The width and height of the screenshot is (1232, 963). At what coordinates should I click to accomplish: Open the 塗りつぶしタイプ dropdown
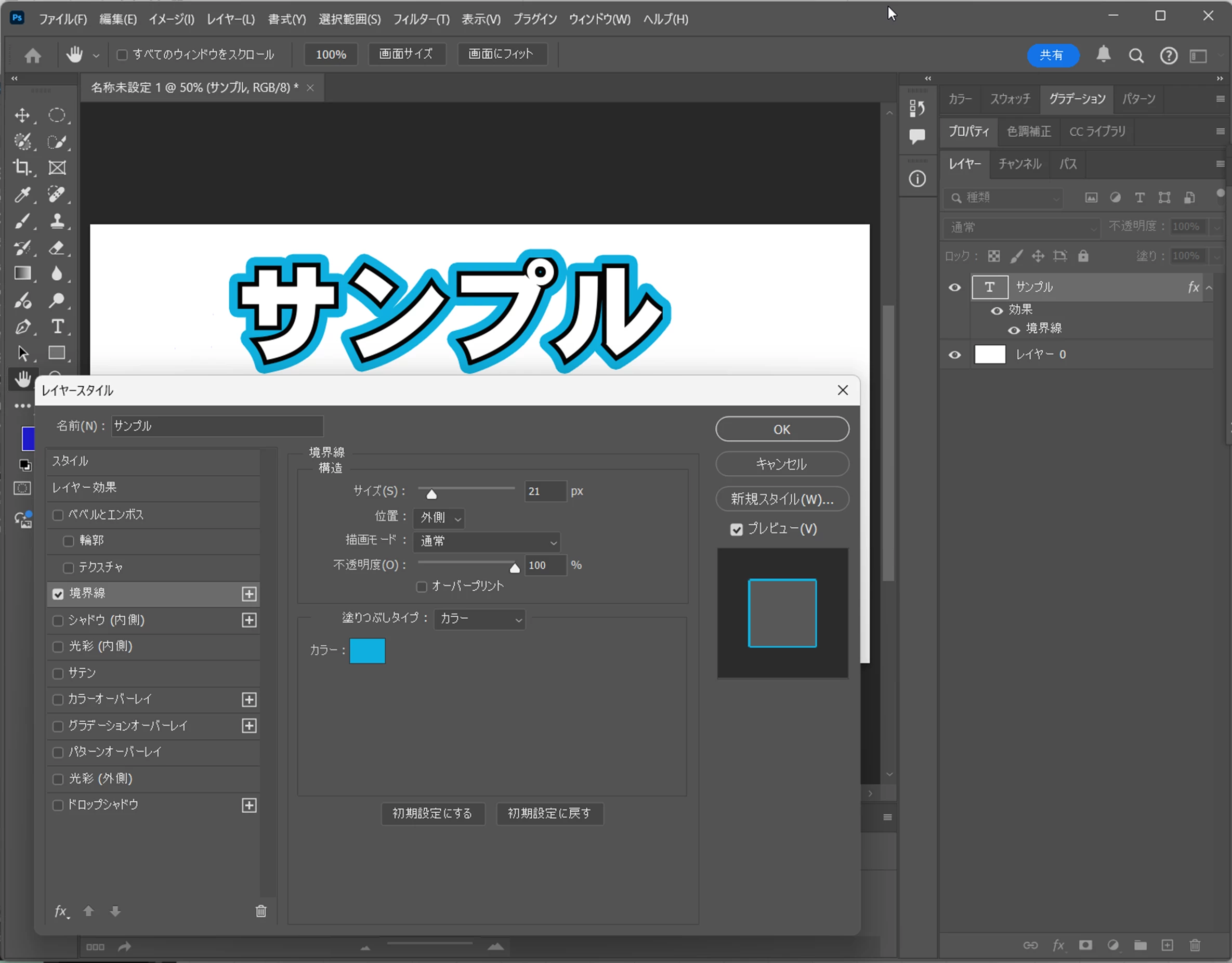coord(479,619)
